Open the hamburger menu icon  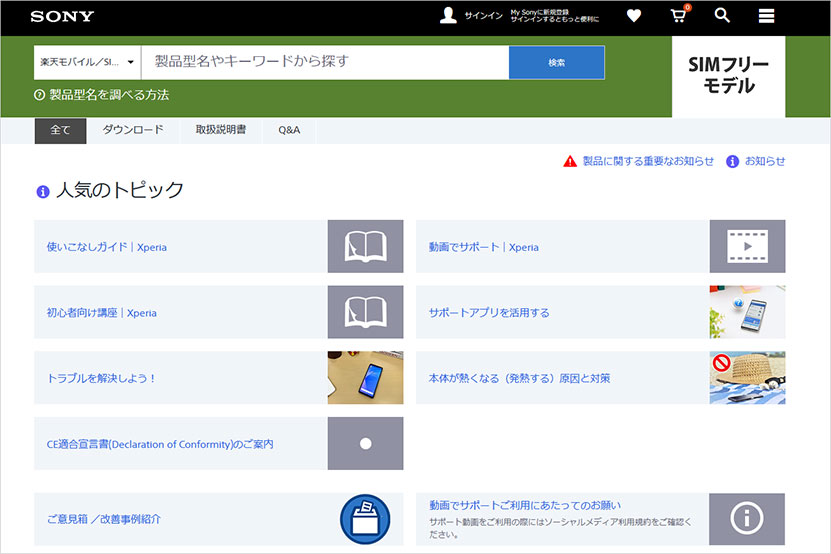coord(766,16)
